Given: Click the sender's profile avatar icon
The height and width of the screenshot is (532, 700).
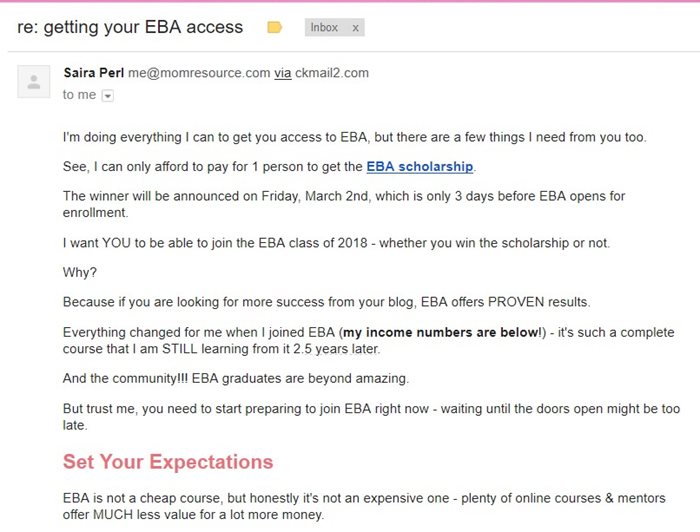Looking at the screenshot, I should pos(34,82).
